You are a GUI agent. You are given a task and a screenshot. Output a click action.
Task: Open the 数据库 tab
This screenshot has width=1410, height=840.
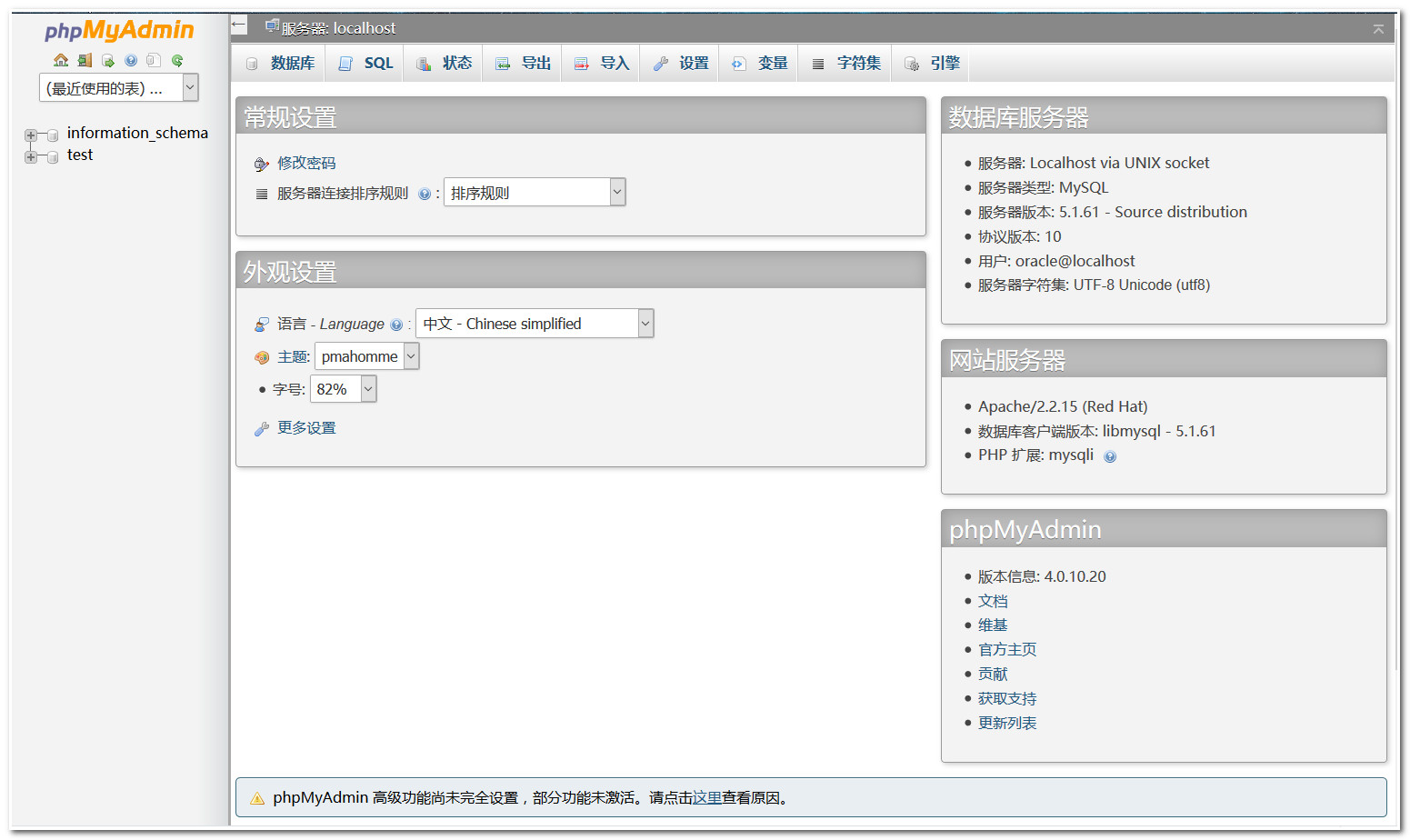coord(280,63)
